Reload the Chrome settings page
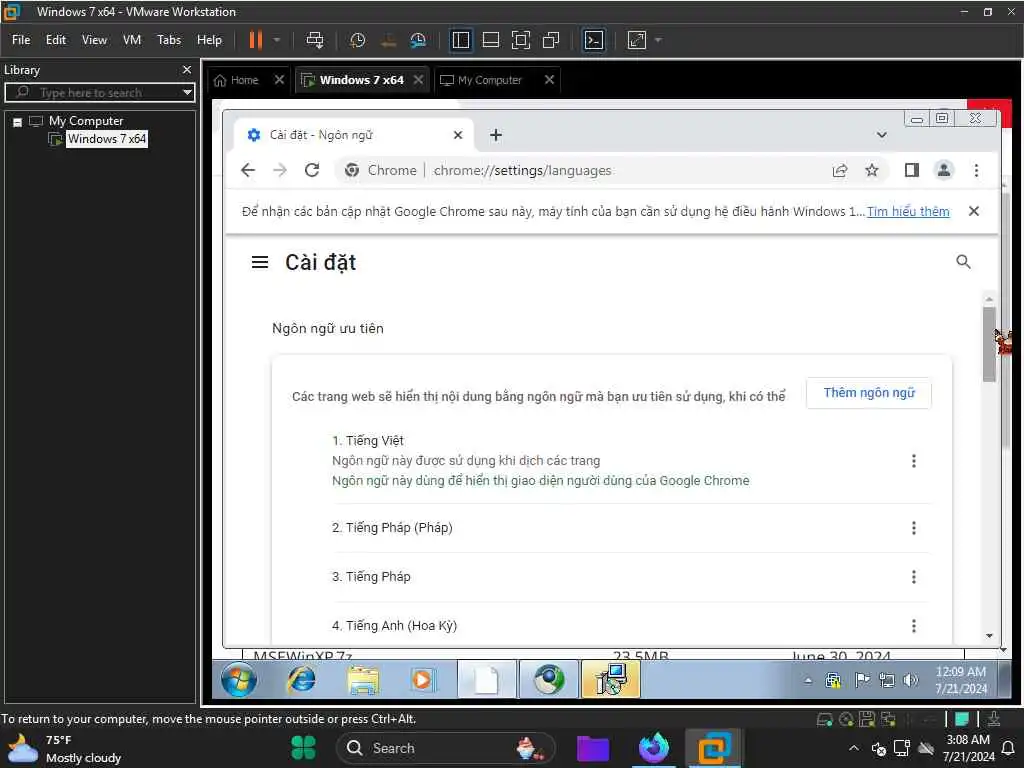 (312, 170)
